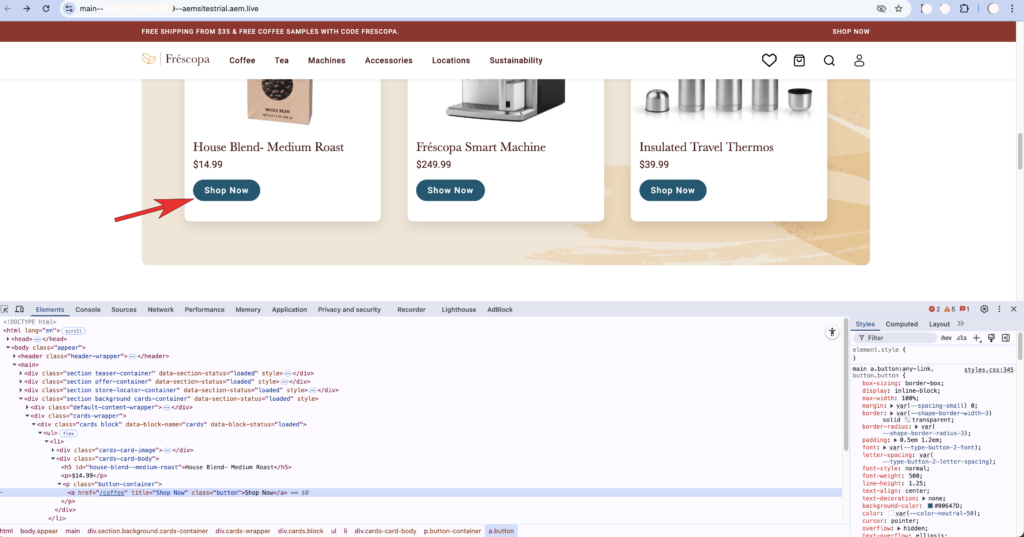Click the site search magnifier icon
This screenshot has height=537, width=1024.
829,61
